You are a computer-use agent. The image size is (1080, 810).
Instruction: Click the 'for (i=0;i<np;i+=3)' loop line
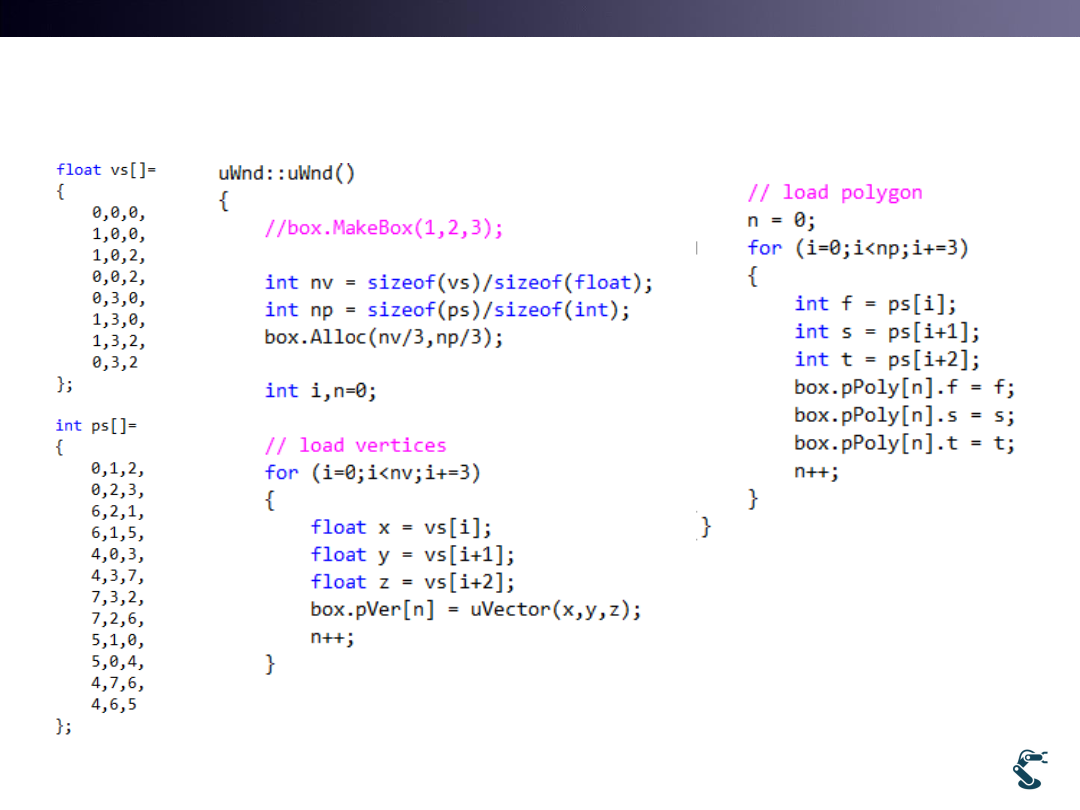(x=857, y=247)
